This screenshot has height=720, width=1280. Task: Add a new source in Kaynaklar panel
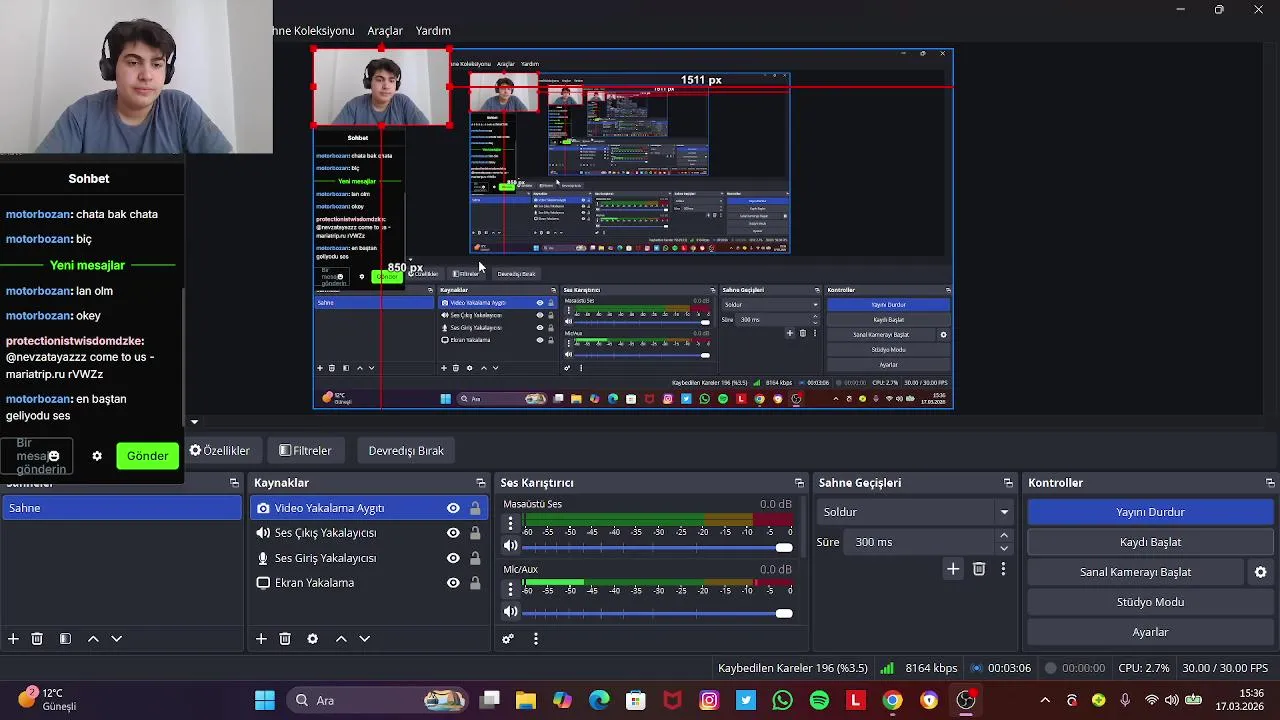coord(261,639)
